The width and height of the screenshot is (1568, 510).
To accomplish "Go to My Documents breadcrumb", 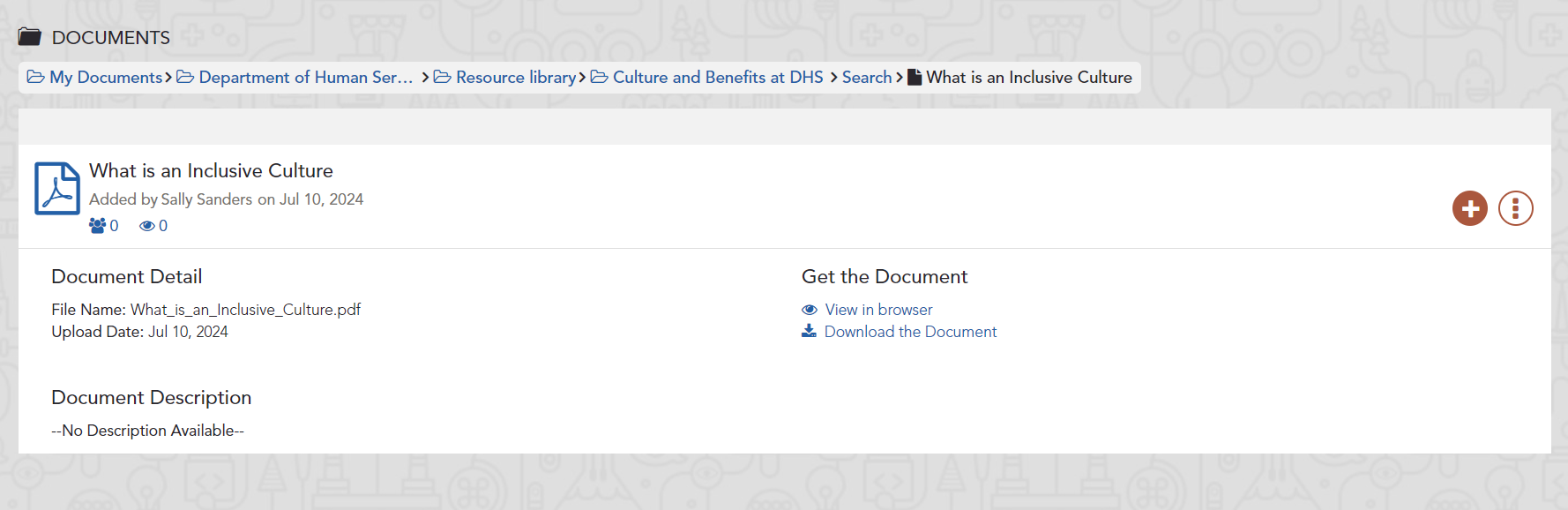I will [x=106, y=78].
